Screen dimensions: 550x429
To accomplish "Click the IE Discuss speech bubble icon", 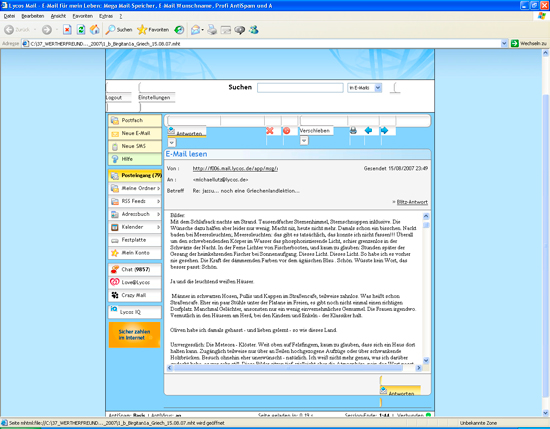I will click(240, 30).
